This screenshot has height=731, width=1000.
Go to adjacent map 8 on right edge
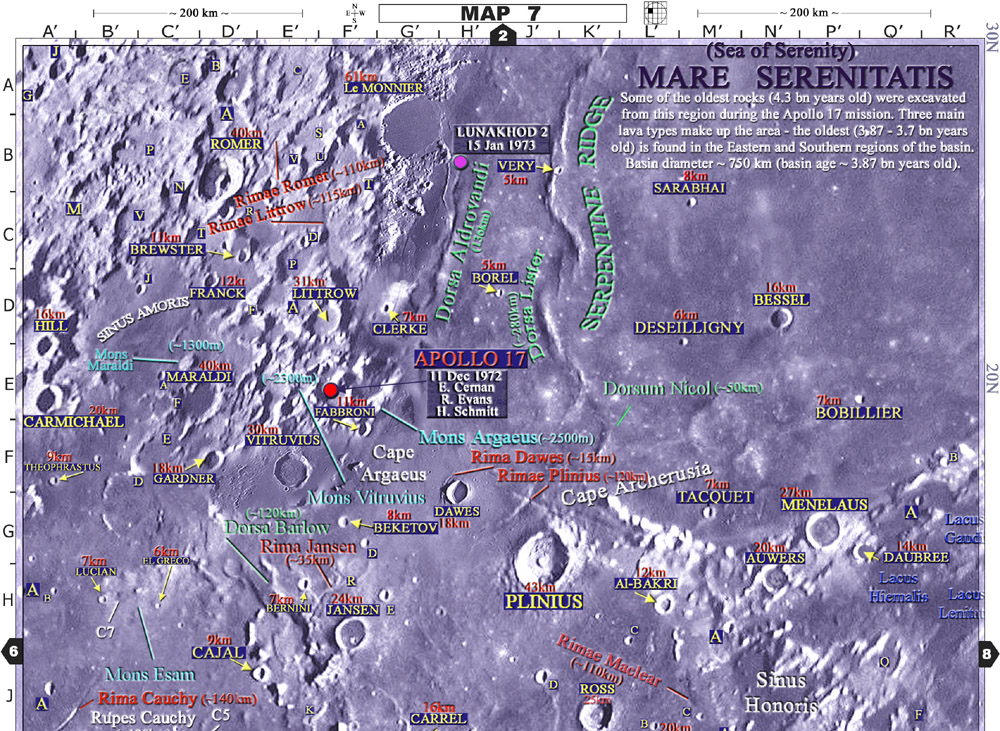986,651
